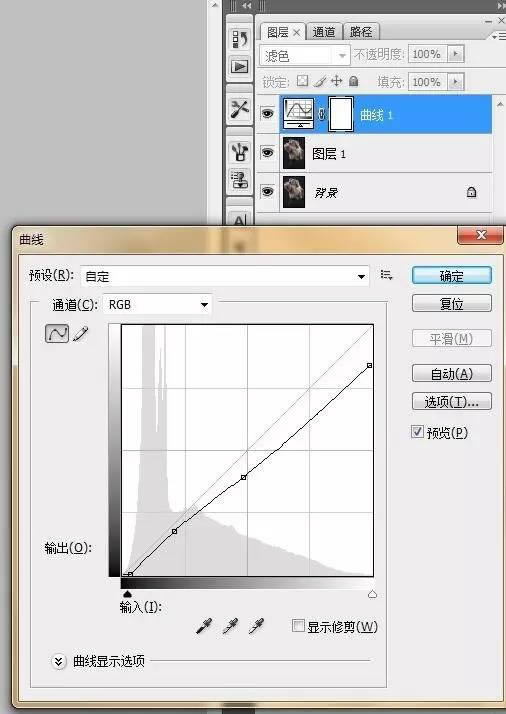Viewport: 506px width, 714px height.
Task: Hide the 背景 layer
Action: tap(267, 192)
